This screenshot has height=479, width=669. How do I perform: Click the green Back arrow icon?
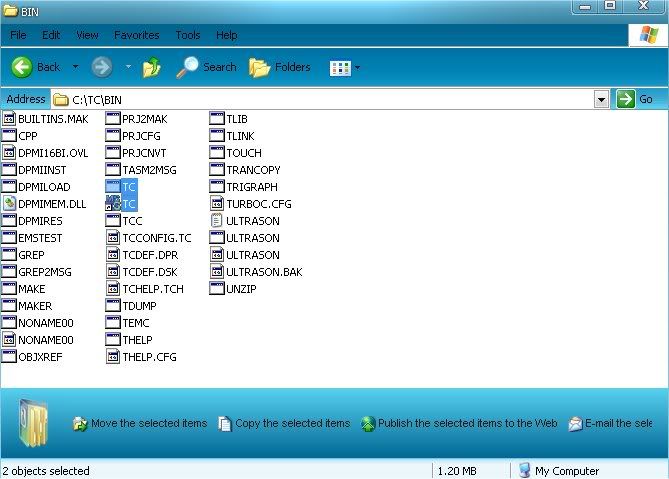coord(21,67)
